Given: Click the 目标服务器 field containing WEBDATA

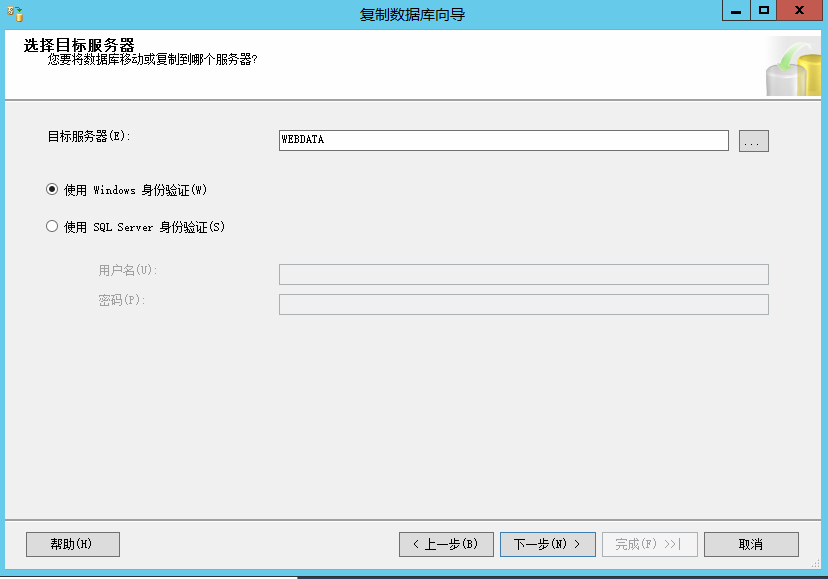Looking at the screenshot, I should click(x=504, y=140).
